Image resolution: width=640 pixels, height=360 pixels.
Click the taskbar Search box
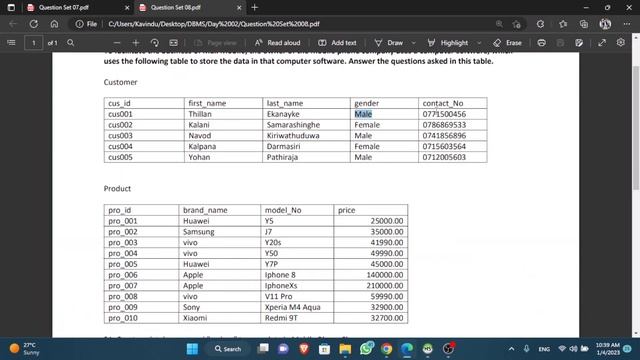point(228,349)
